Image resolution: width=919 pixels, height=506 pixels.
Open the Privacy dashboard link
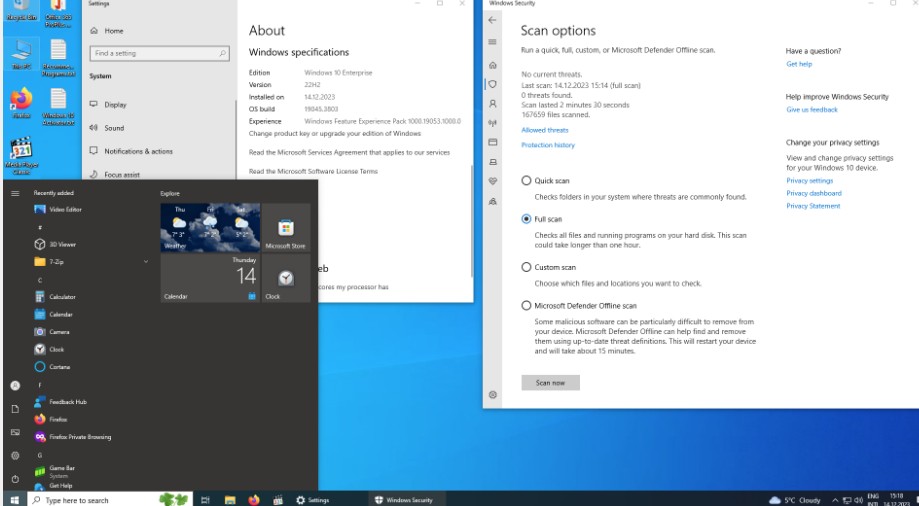814,193
